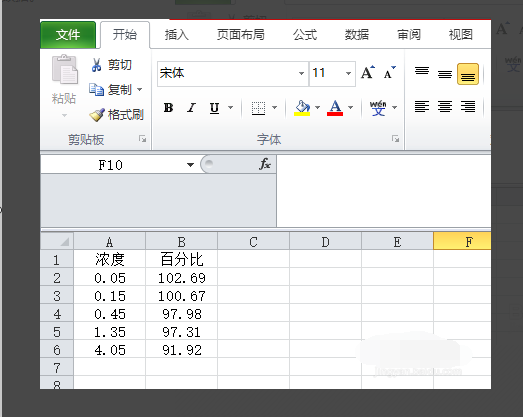Apply red font color A icon
523x417 pixels.
[x=335, y=108]
